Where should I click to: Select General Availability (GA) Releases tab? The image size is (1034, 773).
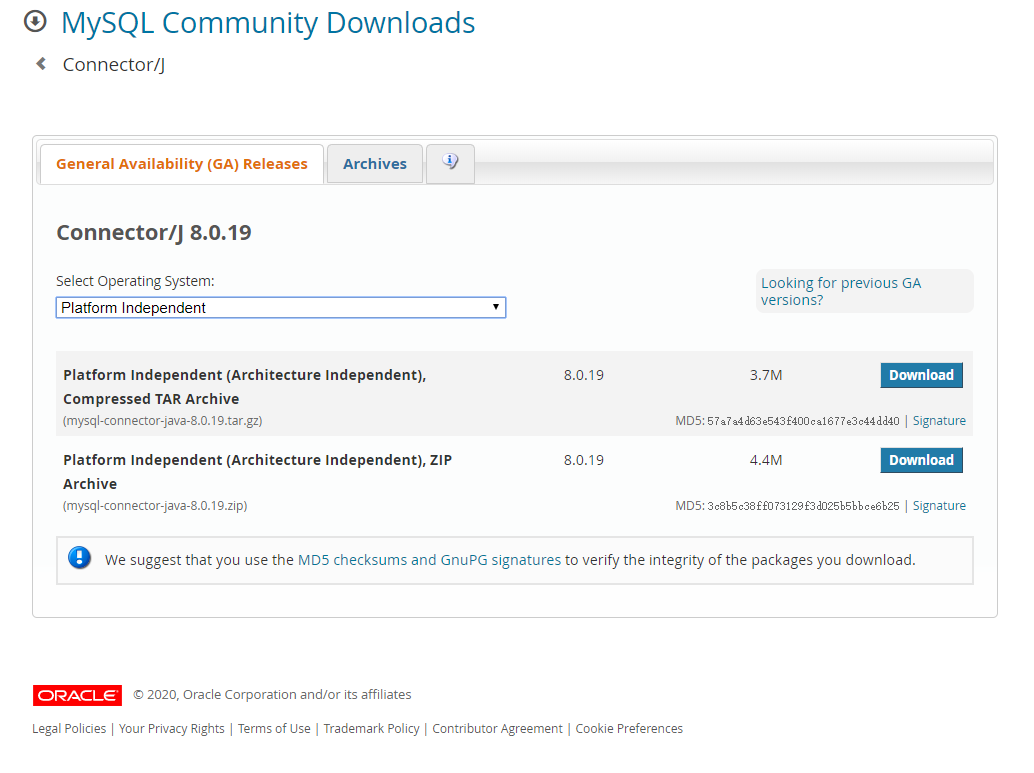coord(181,164)
